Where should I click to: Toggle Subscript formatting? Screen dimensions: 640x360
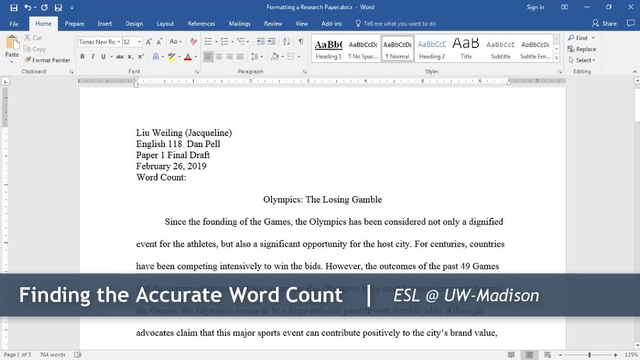tap(130, 57)
